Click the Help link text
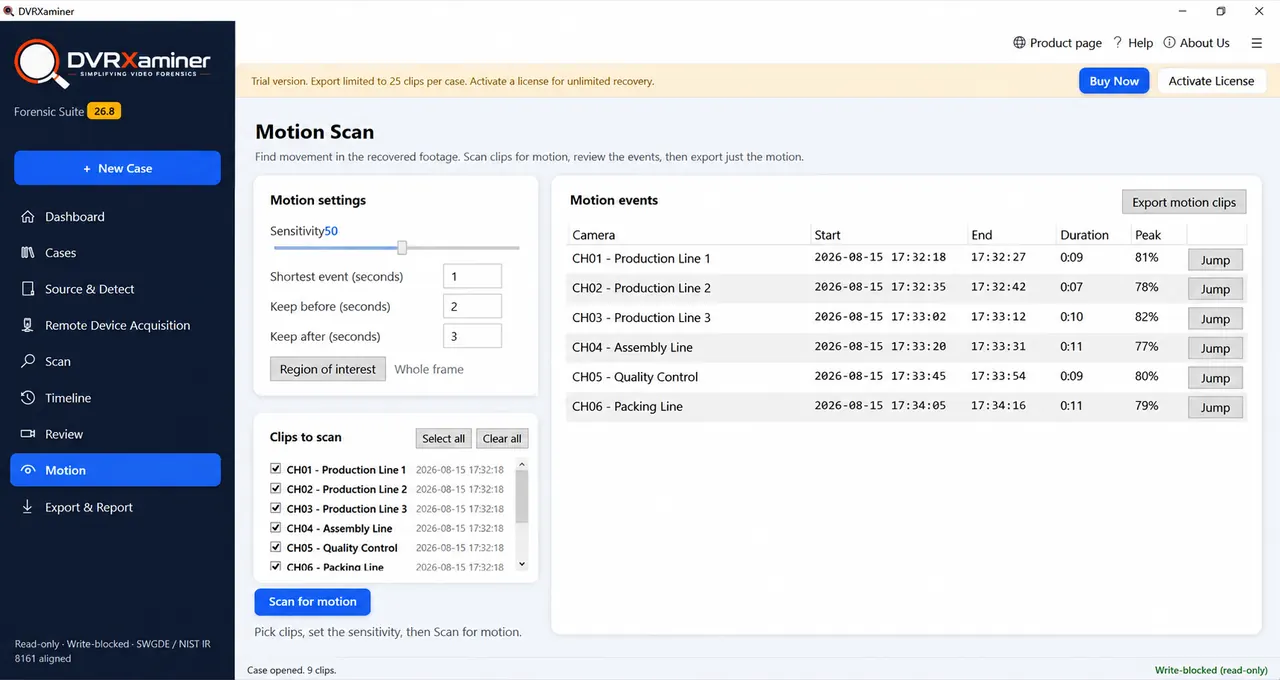Screen dimensions: 1280x680 point(1140,43)
